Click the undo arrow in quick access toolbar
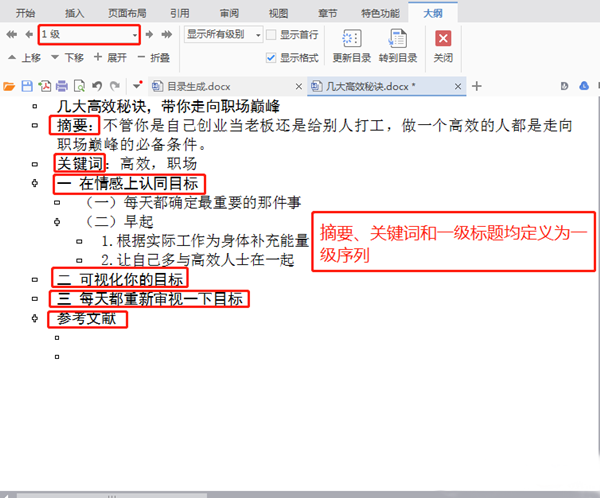Viewport: 600px width, 498px height. (96, 87)
